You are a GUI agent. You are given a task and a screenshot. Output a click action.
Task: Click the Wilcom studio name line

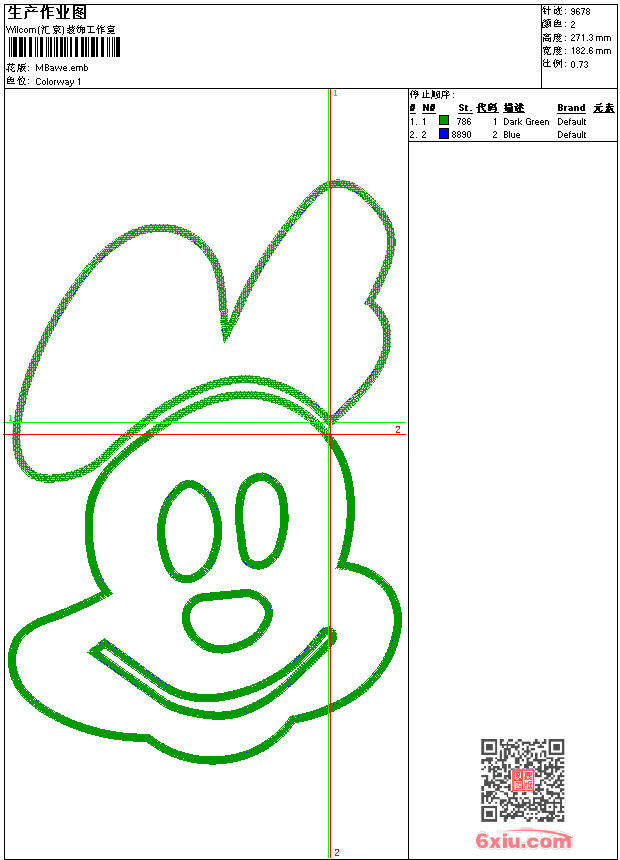(61, 30)
